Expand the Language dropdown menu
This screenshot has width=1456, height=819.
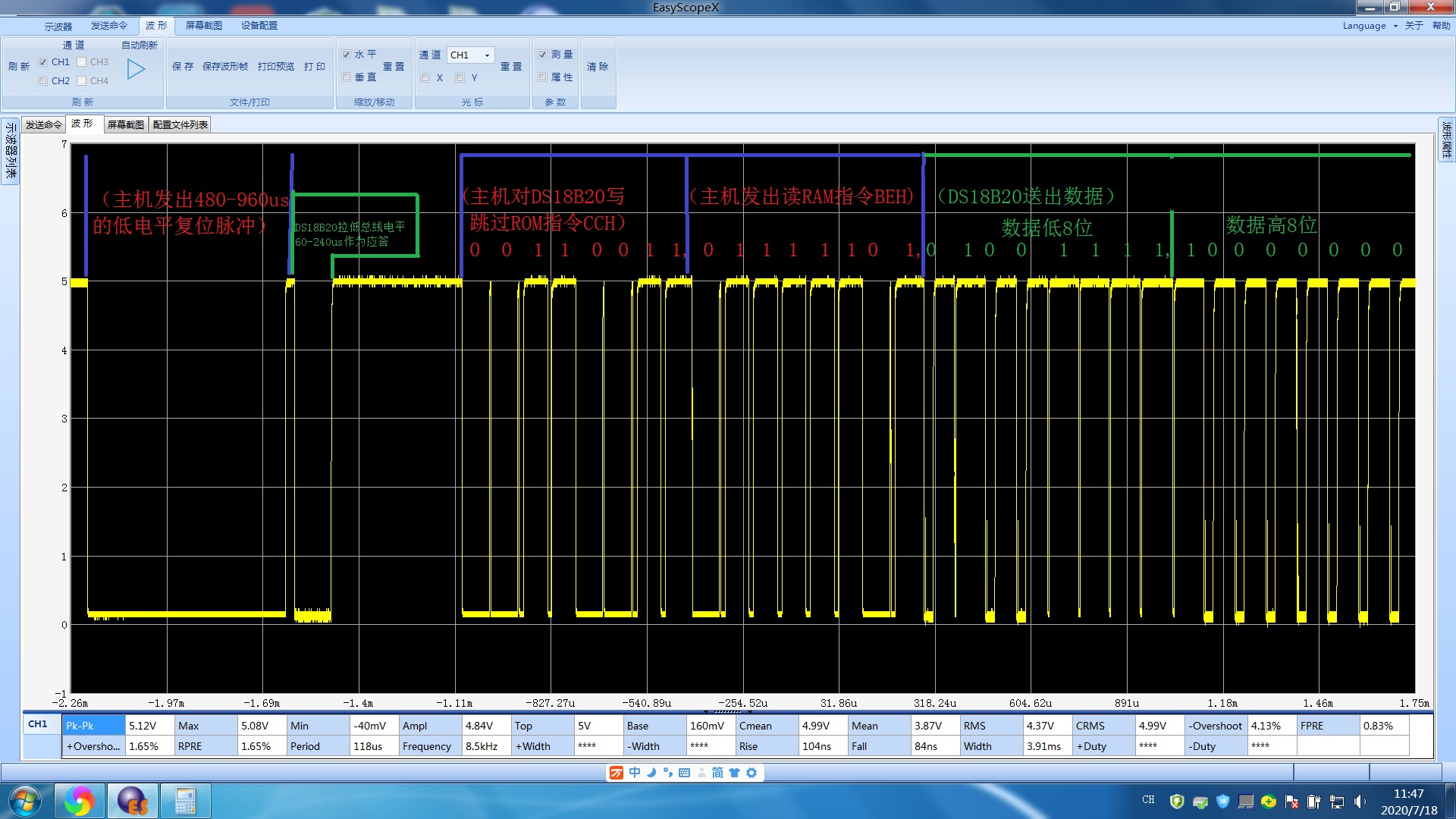(x=1370, y=26)
